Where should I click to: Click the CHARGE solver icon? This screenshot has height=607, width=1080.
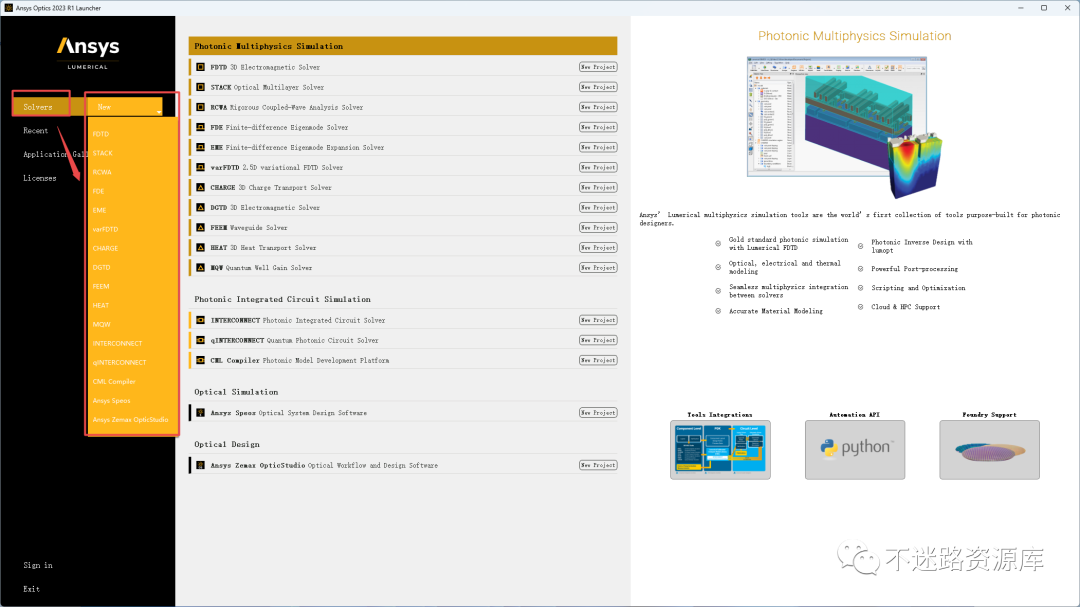[200, 187]
